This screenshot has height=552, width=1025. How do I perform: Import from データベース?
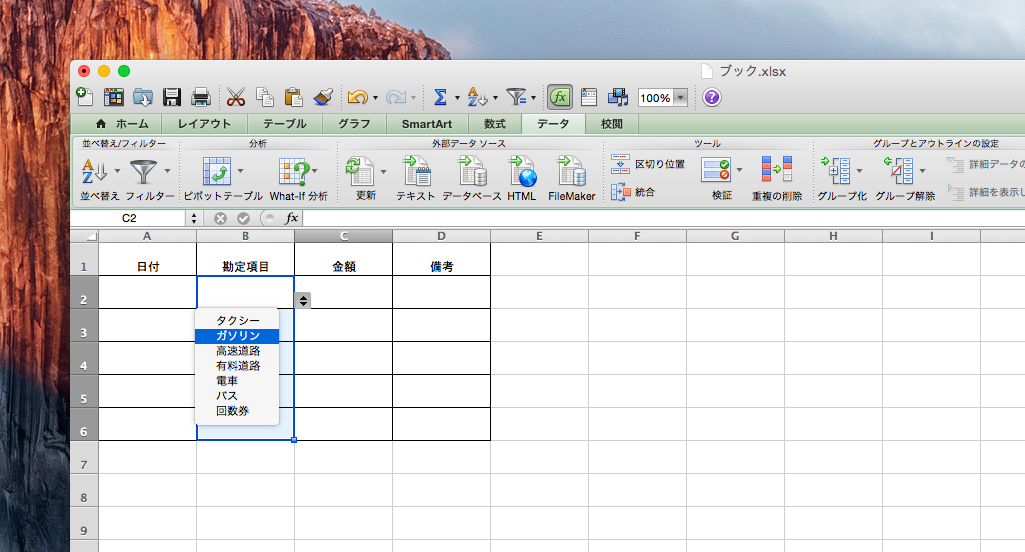[x=472, y=171]
